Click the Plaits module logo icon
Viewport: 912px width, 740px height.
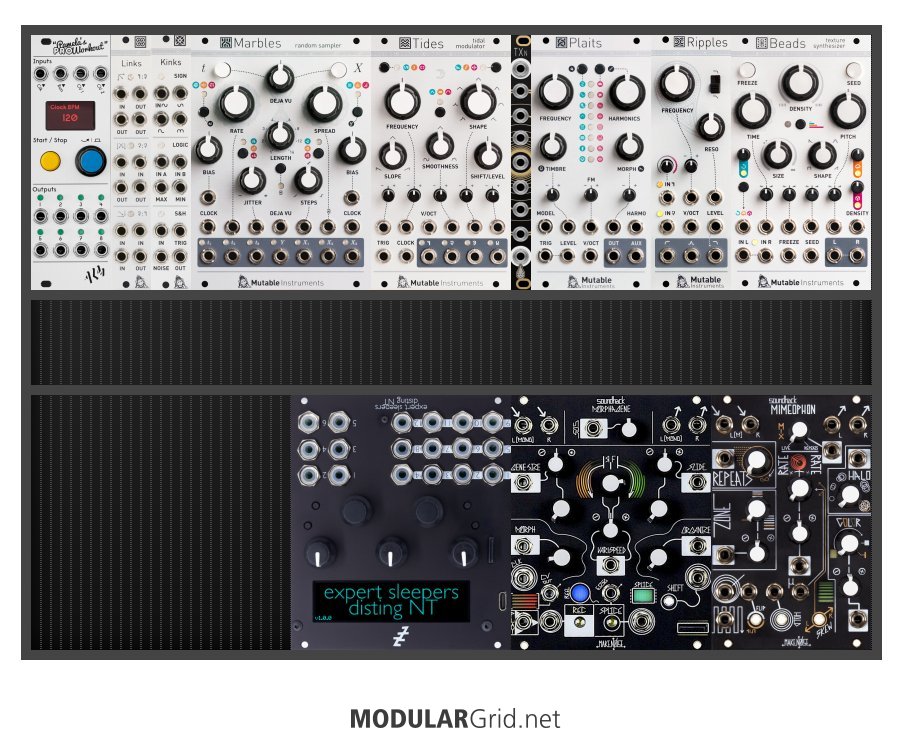561,42
